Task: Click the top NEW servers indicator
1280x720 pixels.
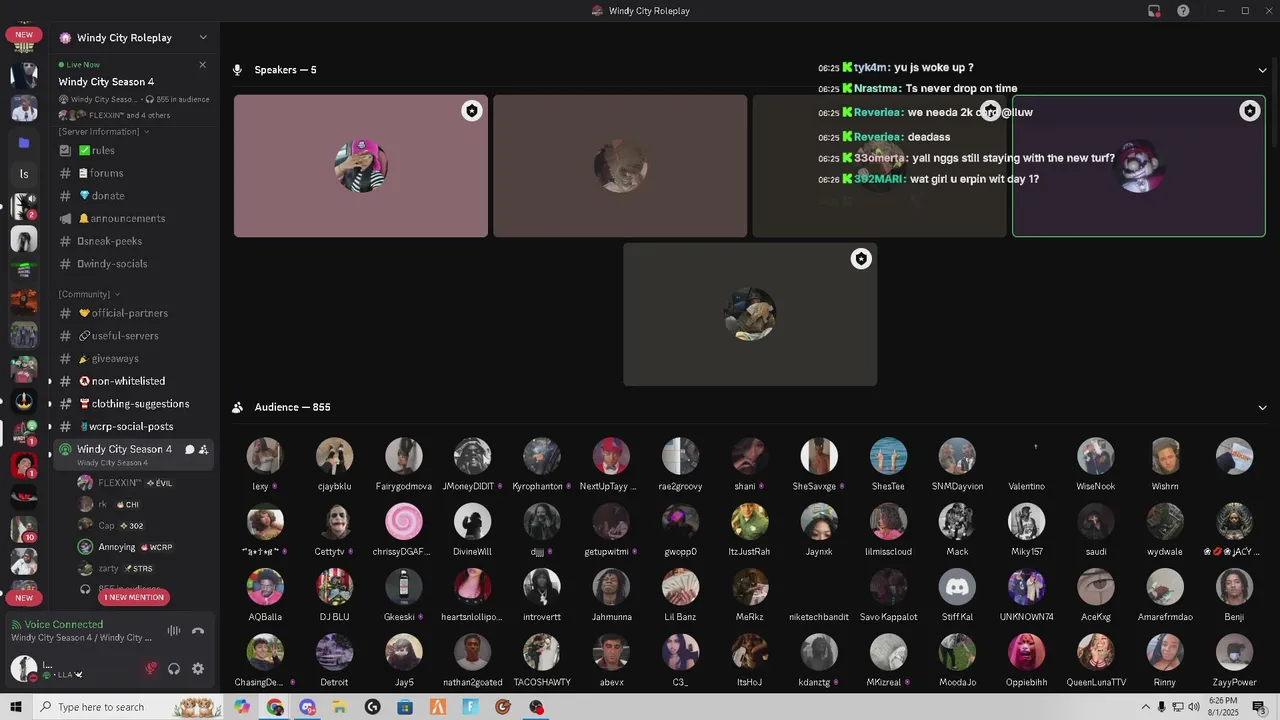Action: tap(24, 35)
